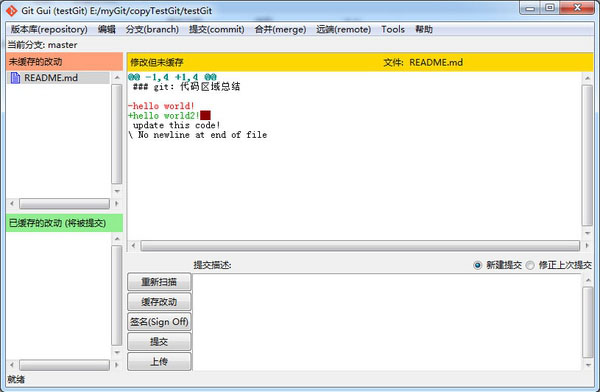Open the 分支(branch) menu
The width and height of the screenshot is (600, 392).
pyautogui.click(x=152, y=29)
